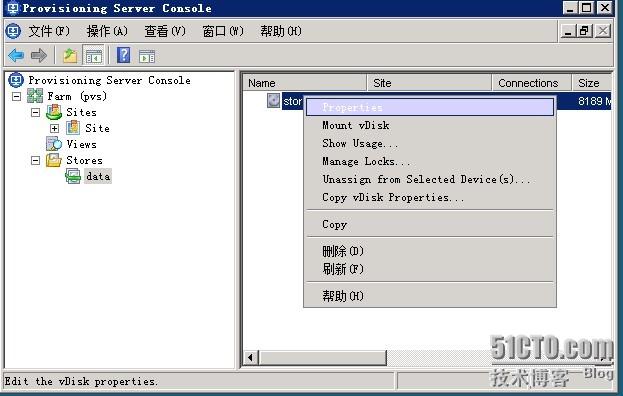Click the Name column header
Image resolution: width=623 pixels, height=396 pixels.
pos(304,83)
